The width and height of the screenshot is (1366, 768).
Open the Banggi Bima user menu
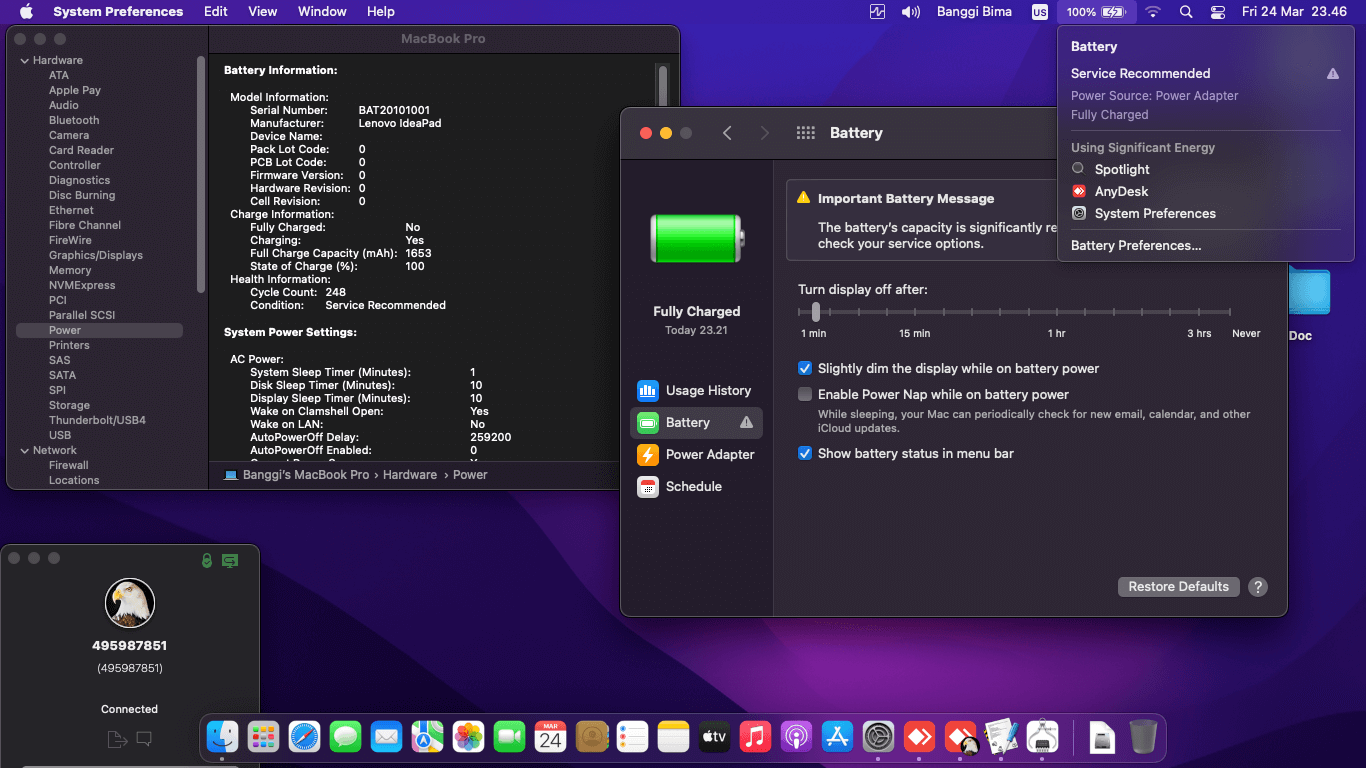974,12
